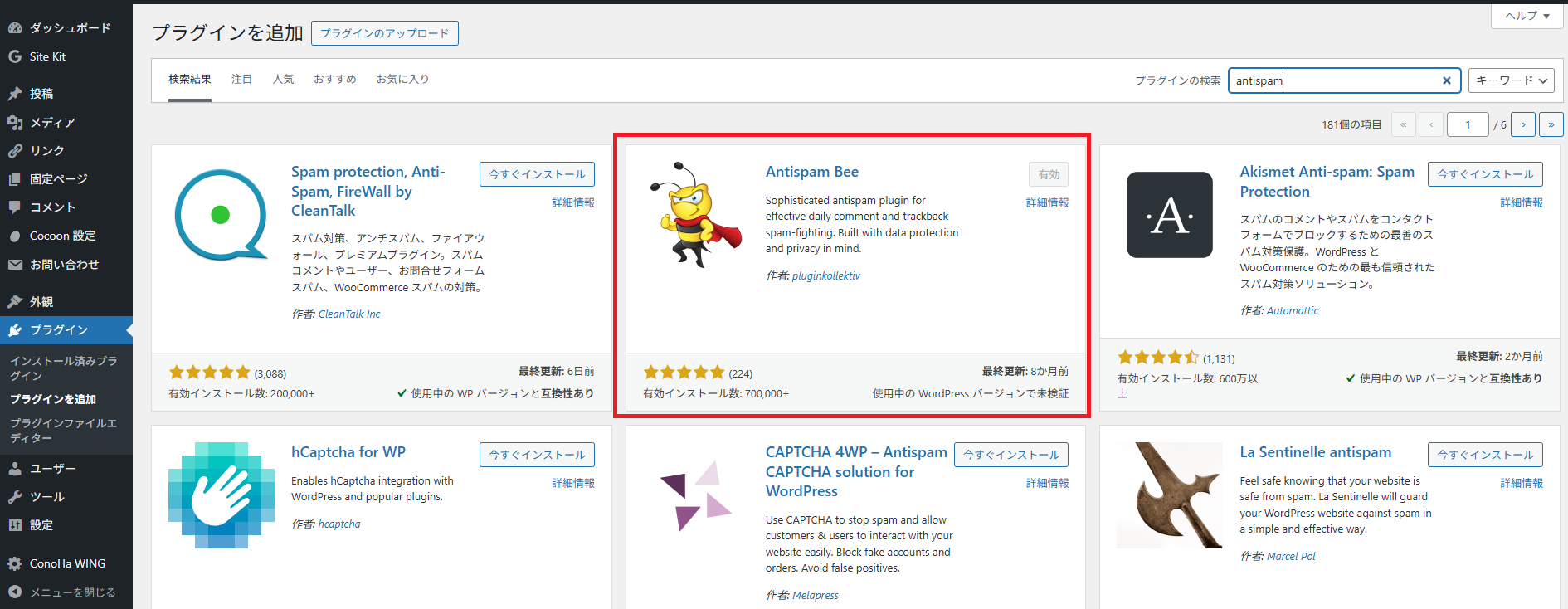Select the search results tab
Screen dimensions: 1568x609
coord(190,80)
